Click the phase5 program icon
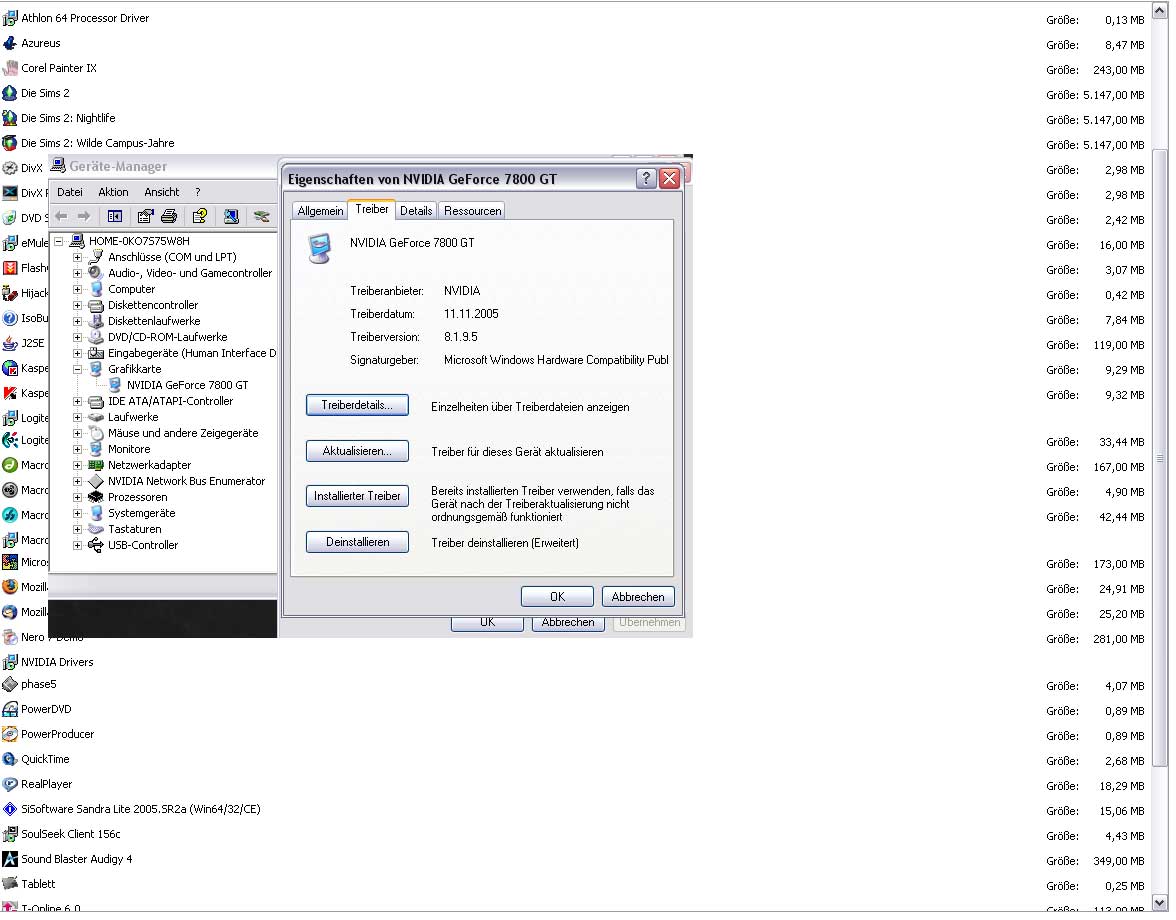 pyautogui.click(x=10, y=685)
